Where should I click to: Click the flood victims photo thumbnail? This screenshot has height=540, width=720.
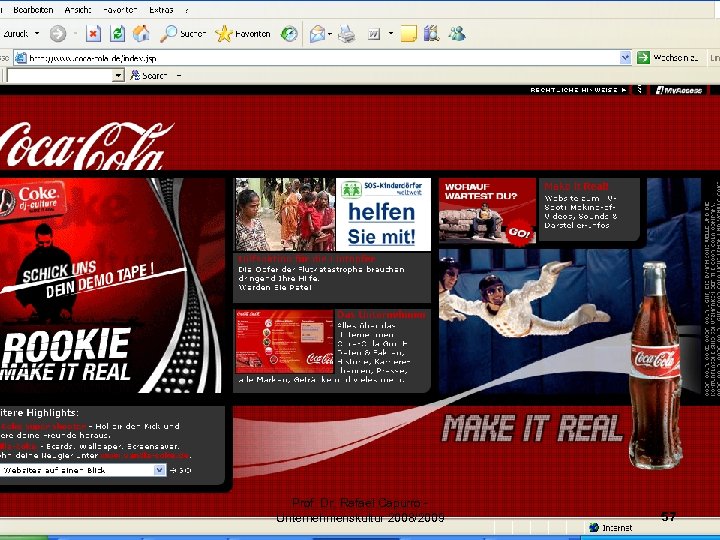(285, 214)
